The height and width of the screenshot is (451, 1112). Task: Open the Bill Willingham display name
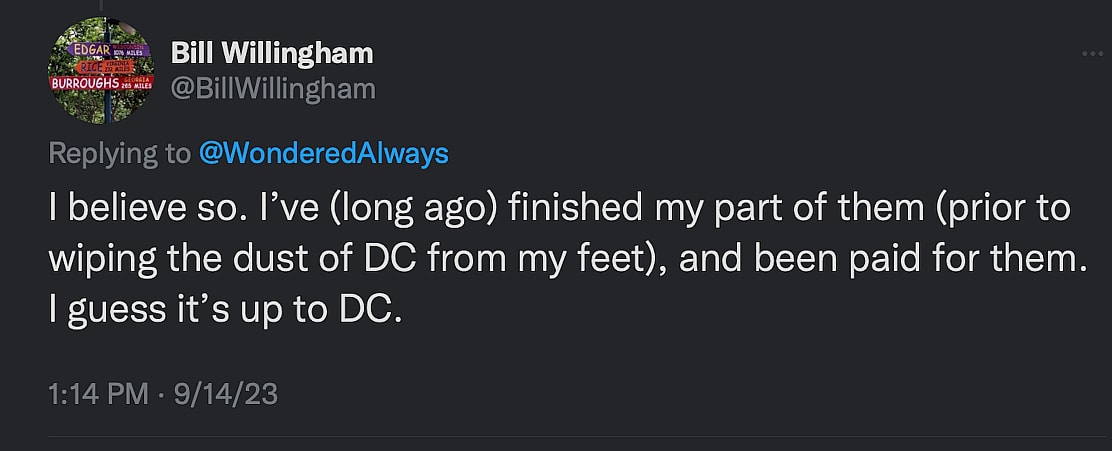click(272, 53)
